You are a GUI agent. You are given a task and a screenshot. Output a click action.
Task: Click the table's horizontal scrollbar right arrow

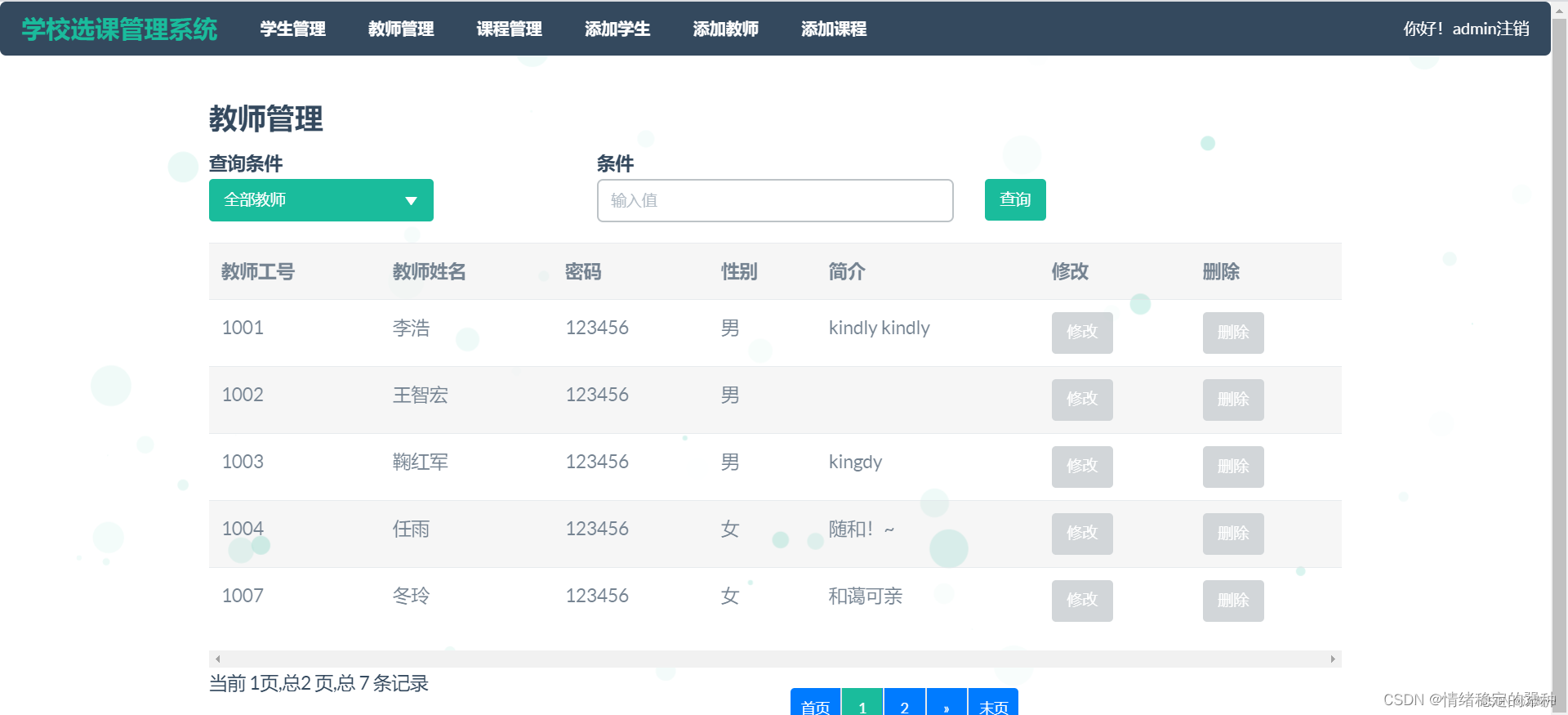tap(1333, 659)
